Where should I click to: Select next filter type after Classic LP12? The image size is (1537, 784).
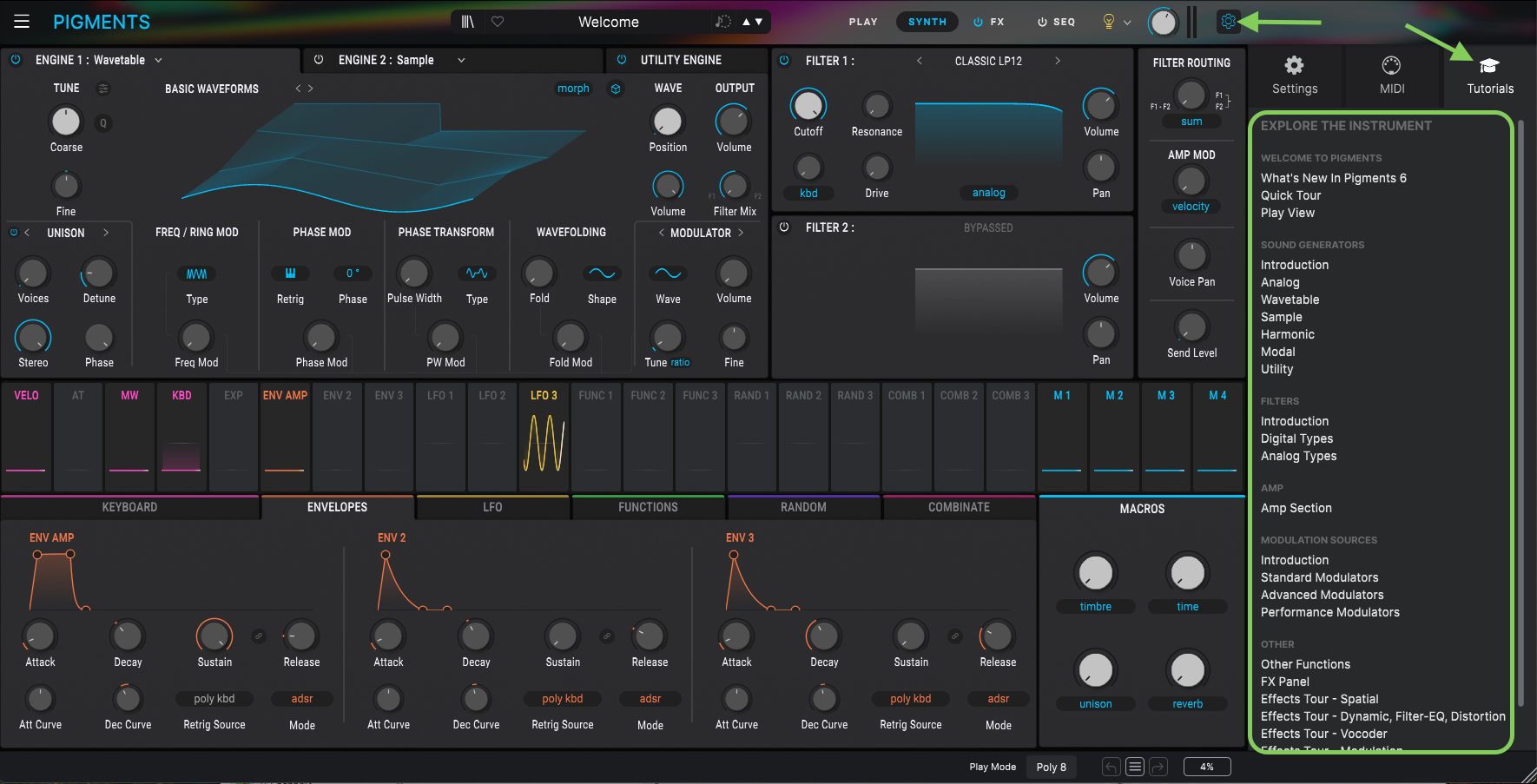point(1057,61)
